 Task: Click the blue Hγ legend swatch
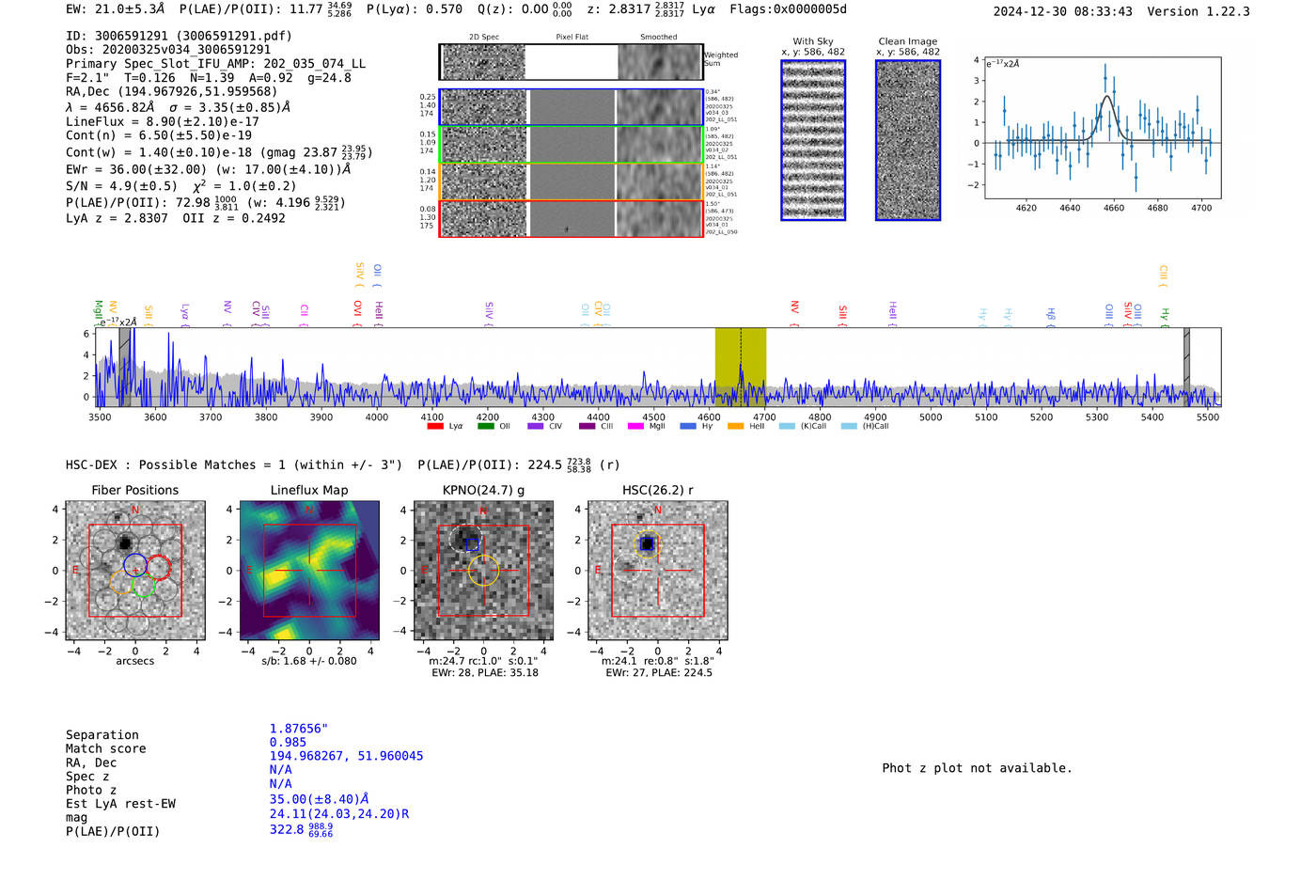(688, 426)
